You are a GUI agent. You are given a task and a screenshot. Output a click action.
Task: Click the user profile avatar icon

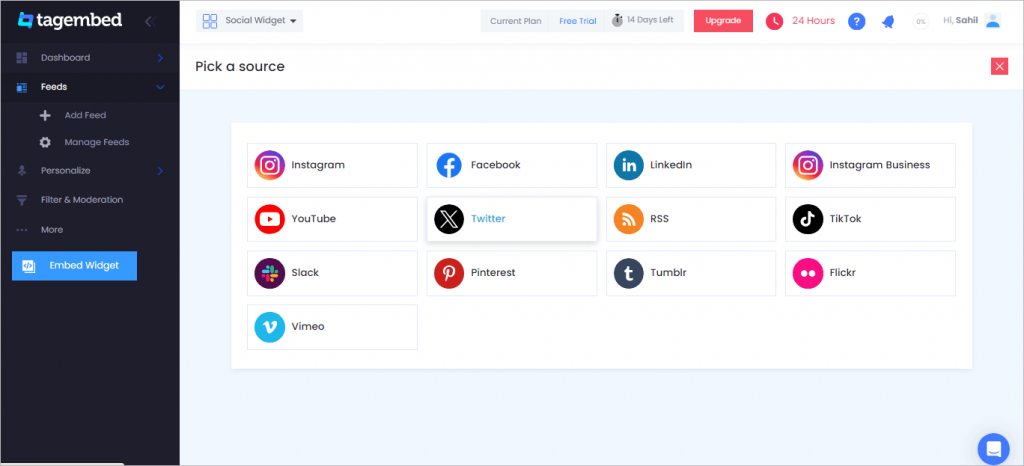pyautogui.click(x=993, y=21)
